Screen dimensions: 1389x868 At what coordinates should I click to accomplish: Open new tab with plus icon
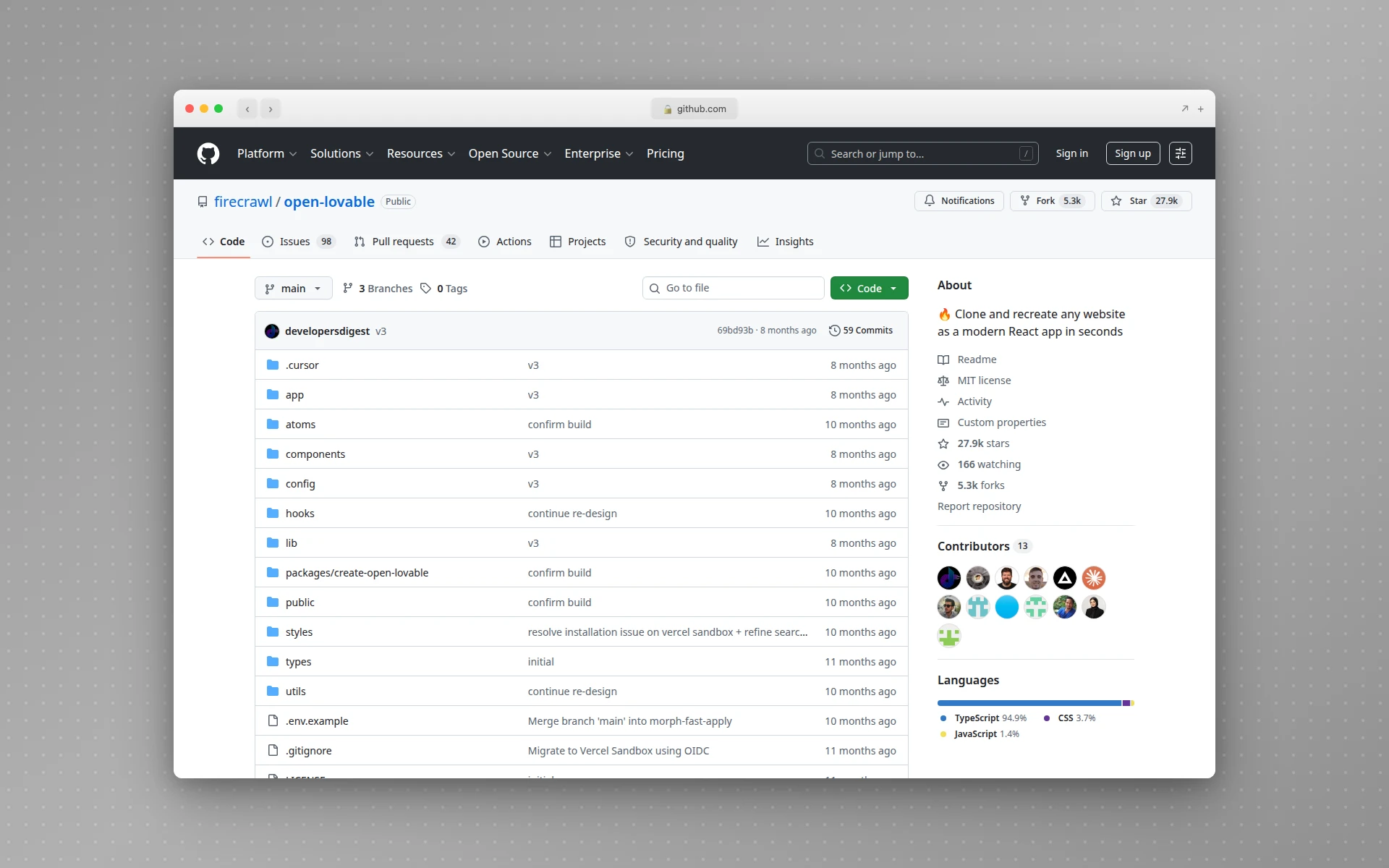pyautogui.click(x=1200, y=109)
